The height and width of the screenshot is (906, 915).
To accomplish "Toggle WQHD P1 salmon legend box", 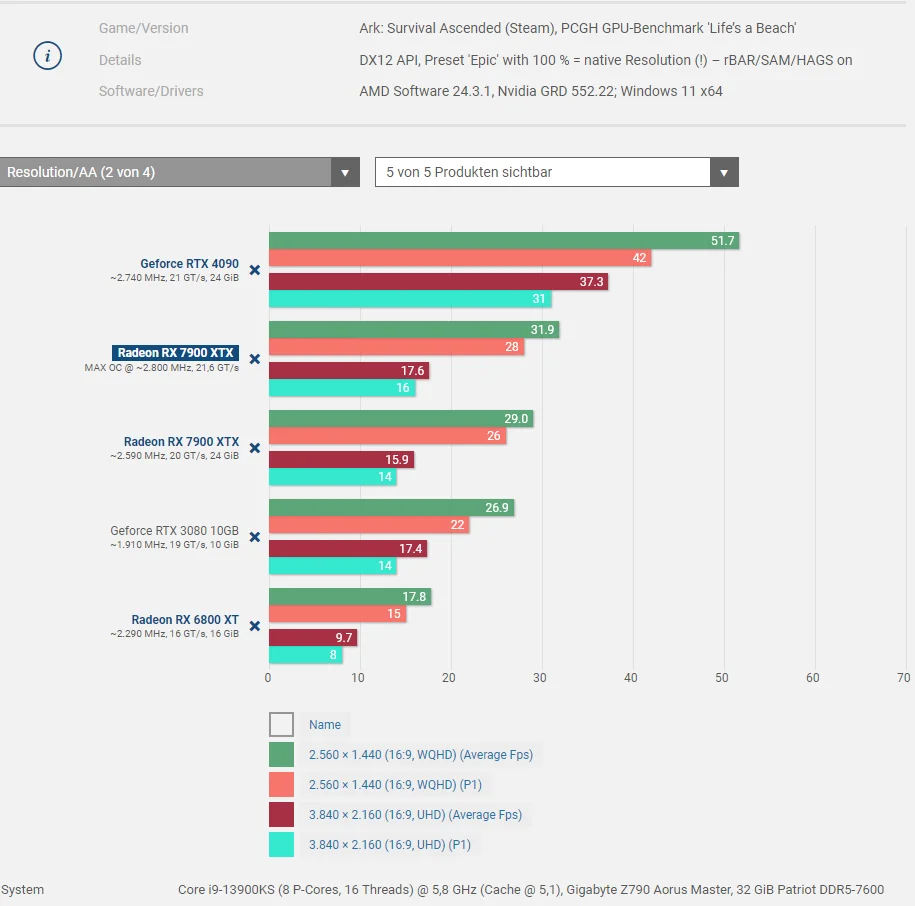I will [x=281, y=785].
